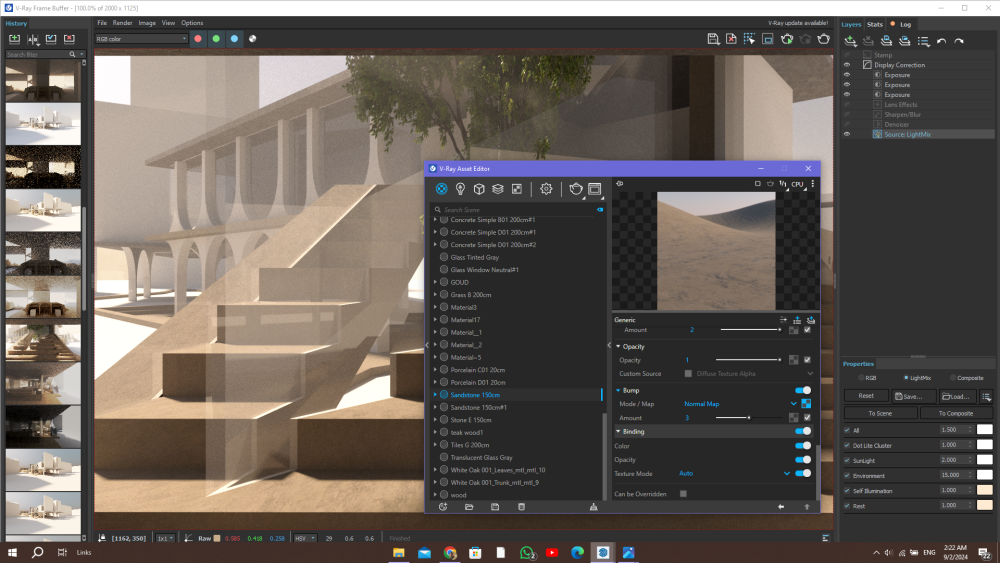The image size is (1000, 563).
Task: Switch to the Stats tab
Action: (x=874, y=24)
